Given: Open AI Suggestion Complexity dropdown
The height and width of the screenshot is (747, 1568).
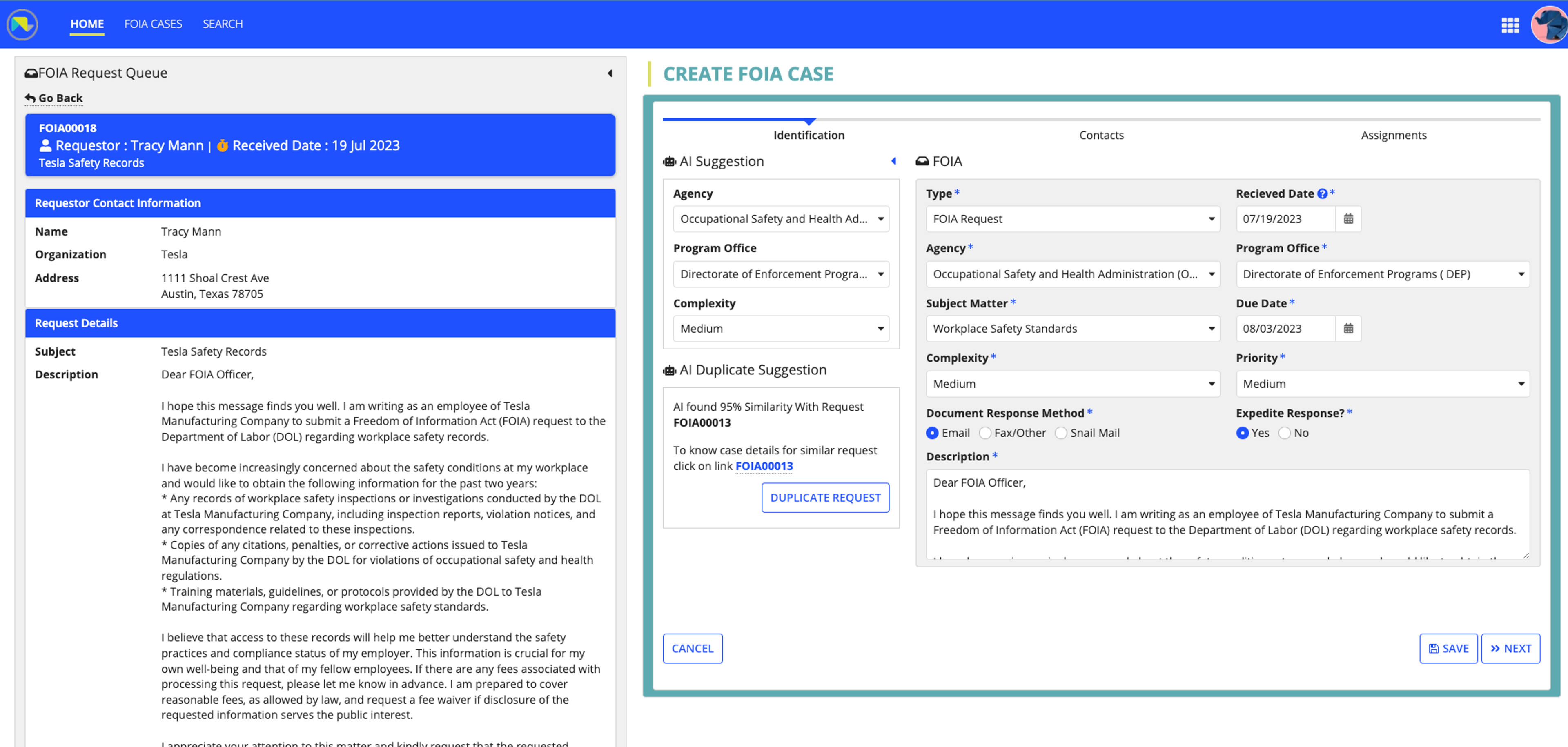Looking at the screenshot, I should (781, 329).
